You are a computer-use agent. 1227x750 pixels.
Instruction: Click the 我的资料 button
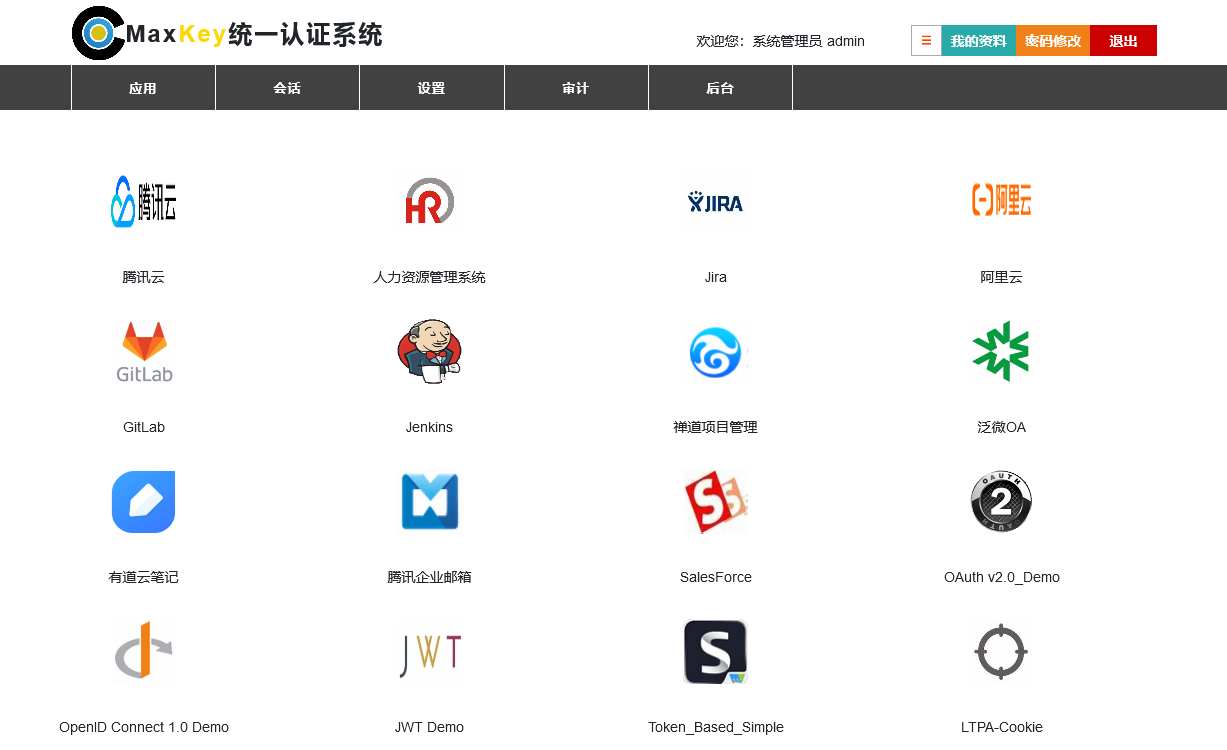978,41
